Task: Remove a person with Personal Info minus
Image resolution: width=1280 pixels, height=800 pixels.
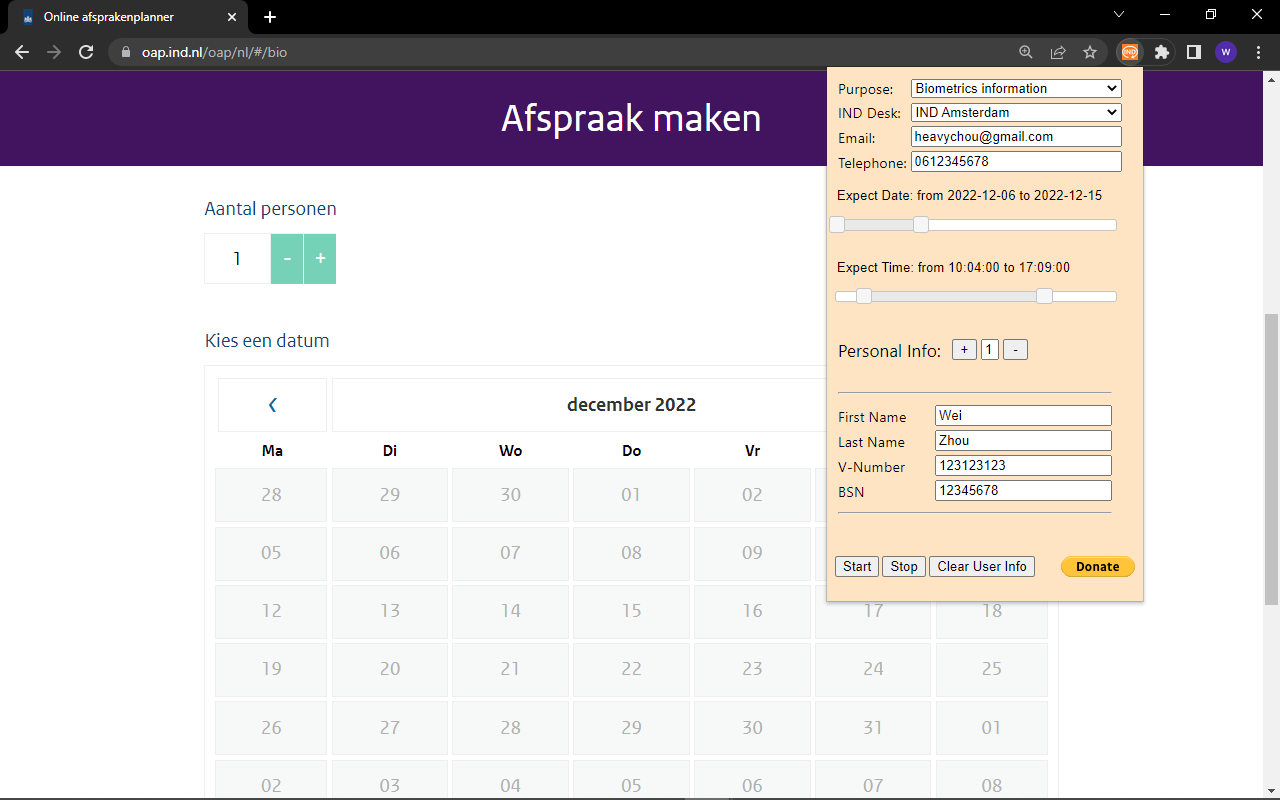Action: (1015, 350)
